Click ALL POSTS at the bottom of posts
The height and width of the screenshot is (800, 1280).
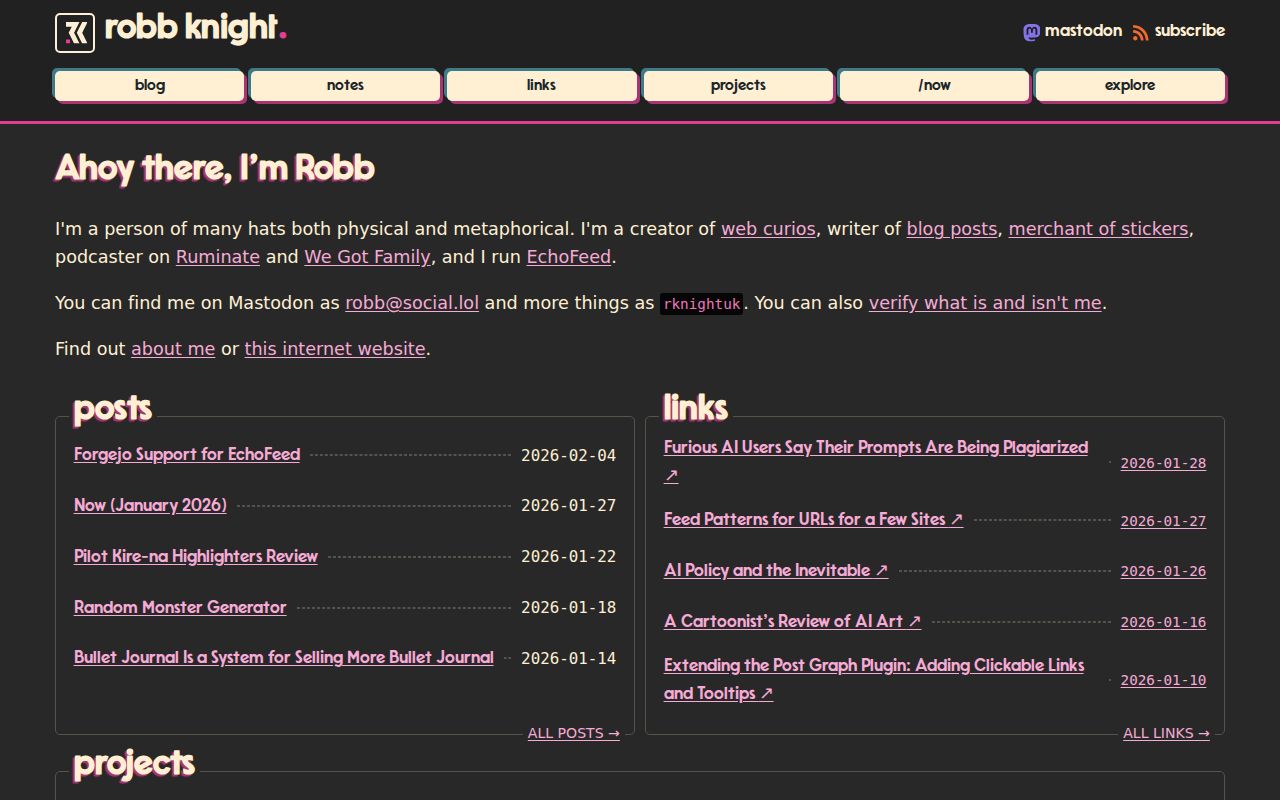573,732
